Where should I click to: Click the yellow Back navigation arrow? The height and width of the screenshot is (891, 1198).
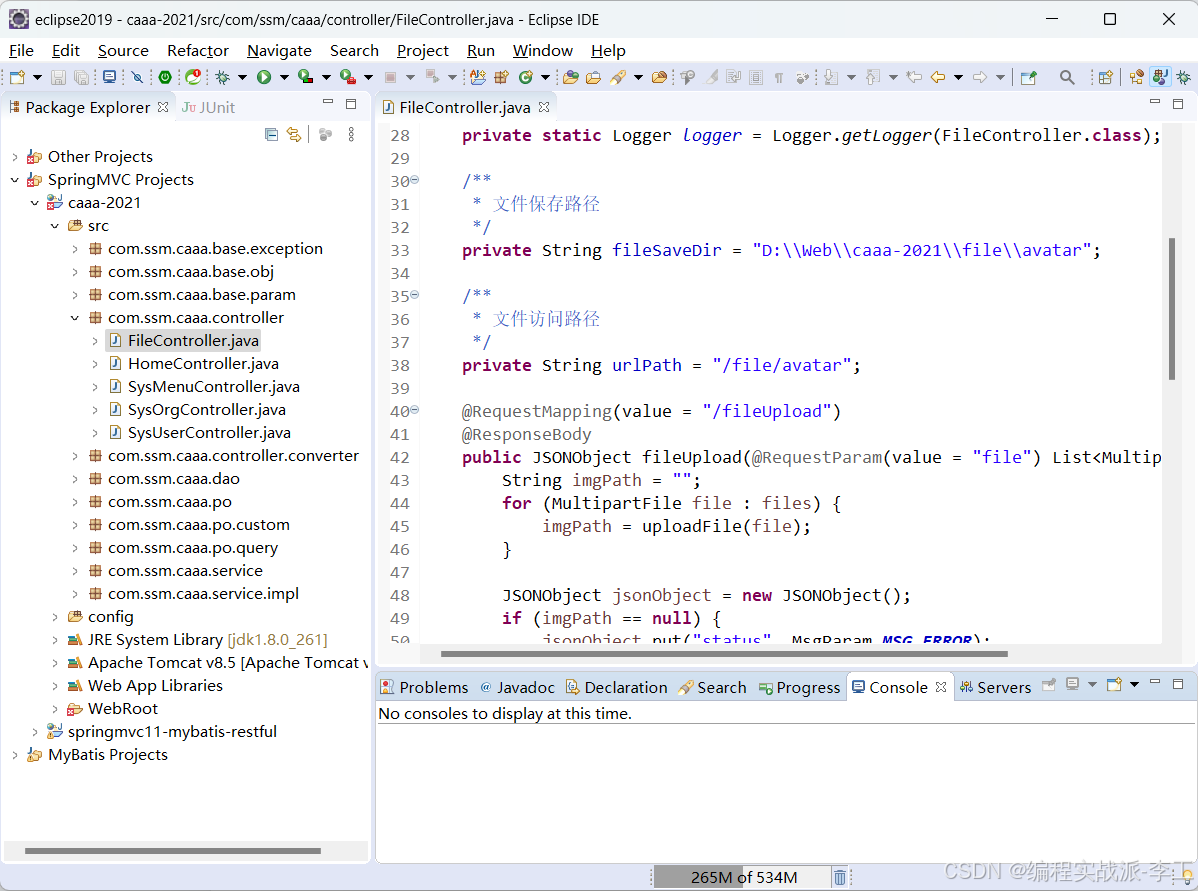pos(937,77)
